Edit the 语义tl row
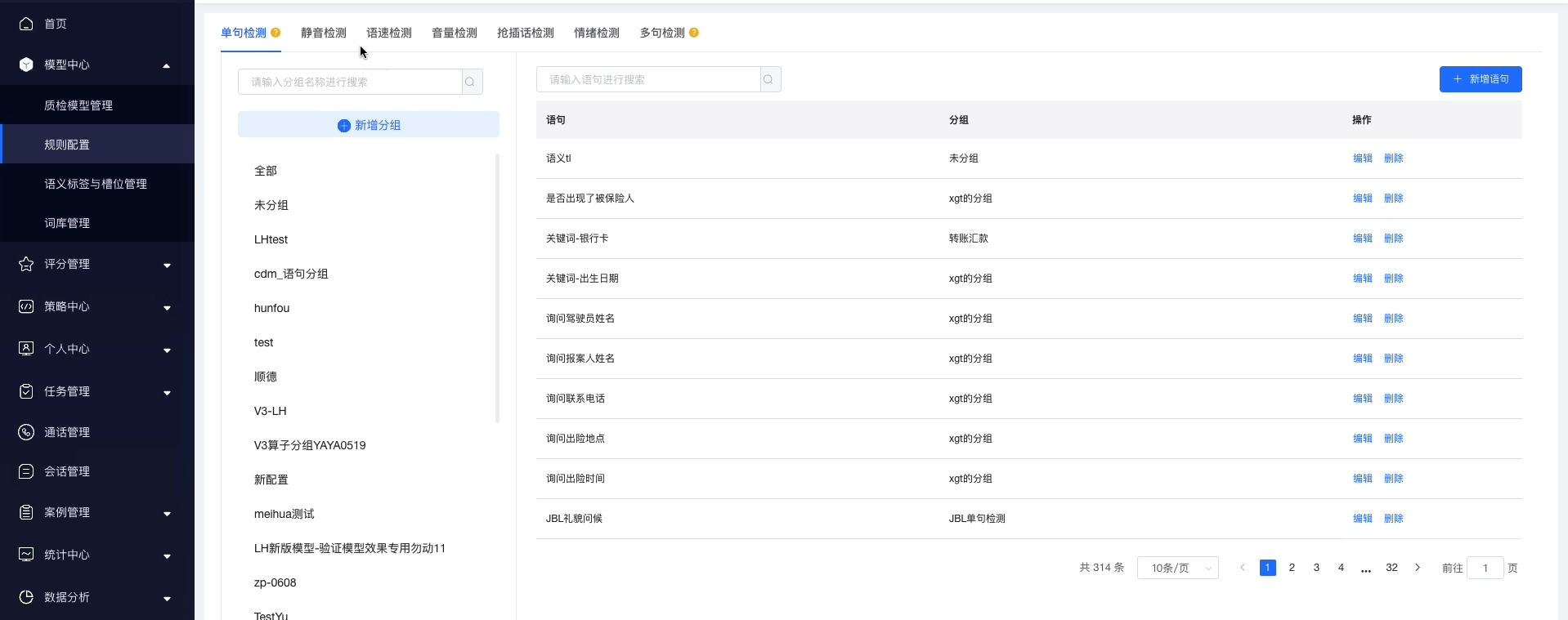This screenshot has width=1568, height=620. point(1363,158)
